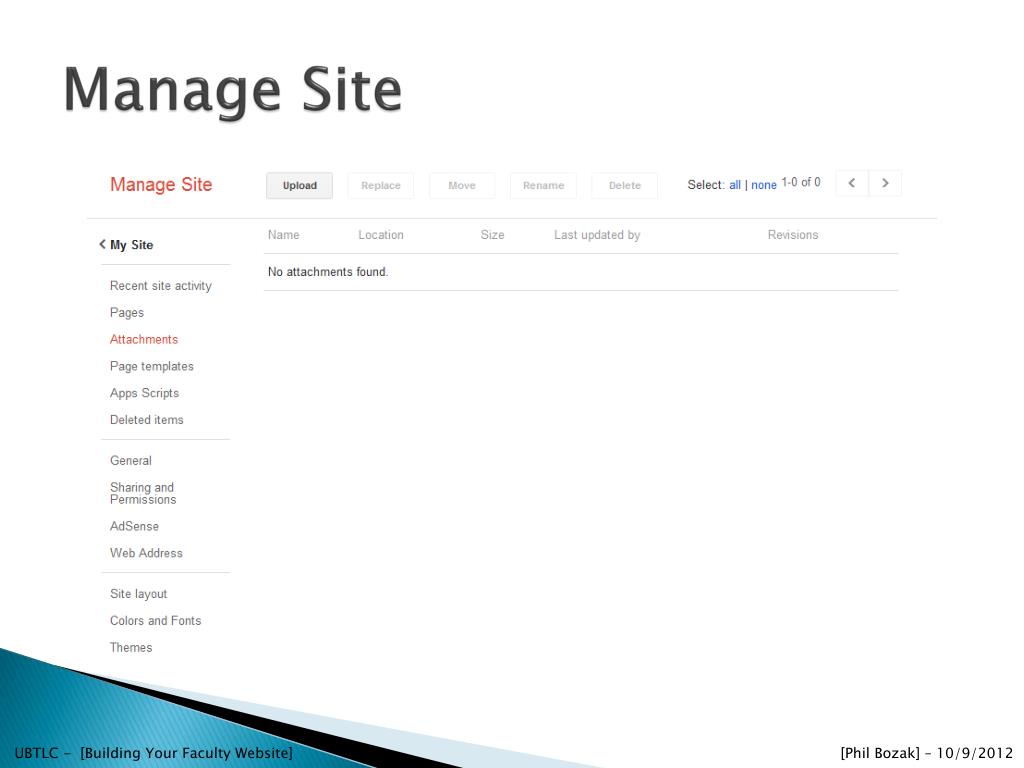Viewport: 1024px width, 768px height.
Task: Select all attachments via the all link
Action: [735, 185]
